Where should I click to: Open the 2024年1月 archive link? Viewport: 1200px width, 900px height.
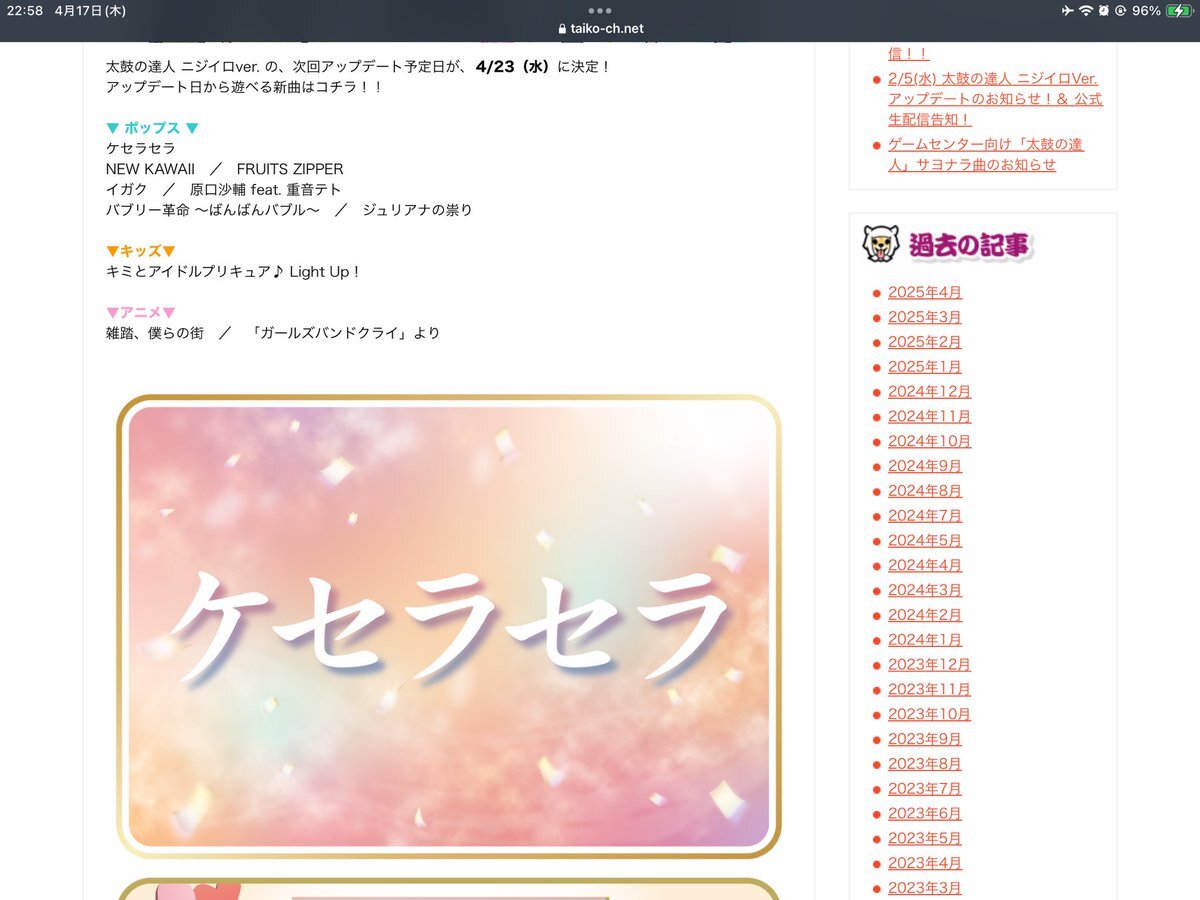pyautogui.click(x=924, y=640)
